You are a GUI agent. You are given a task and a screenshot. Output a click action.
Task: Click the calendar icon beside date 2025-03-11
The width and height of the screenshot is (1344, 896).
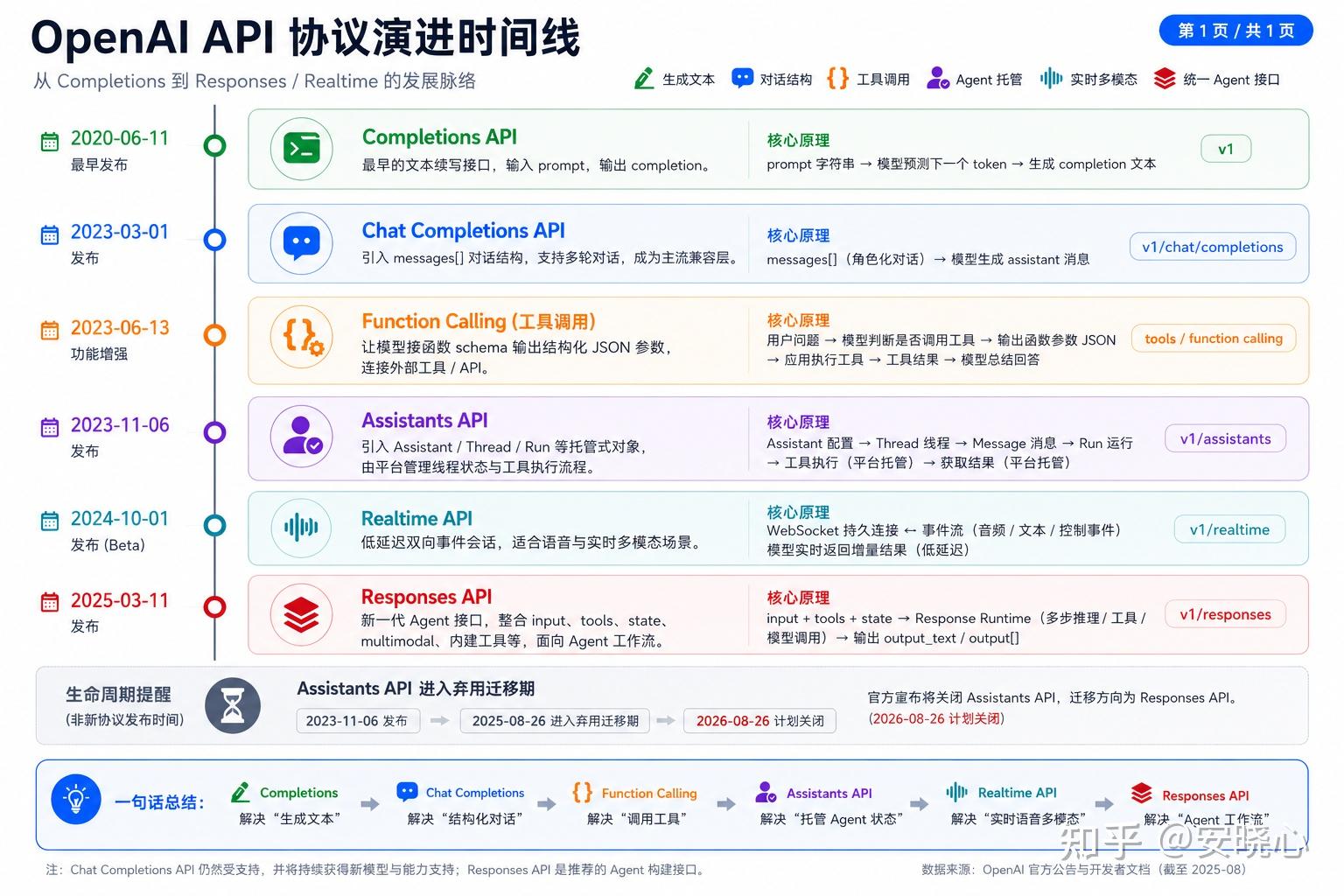50,602
